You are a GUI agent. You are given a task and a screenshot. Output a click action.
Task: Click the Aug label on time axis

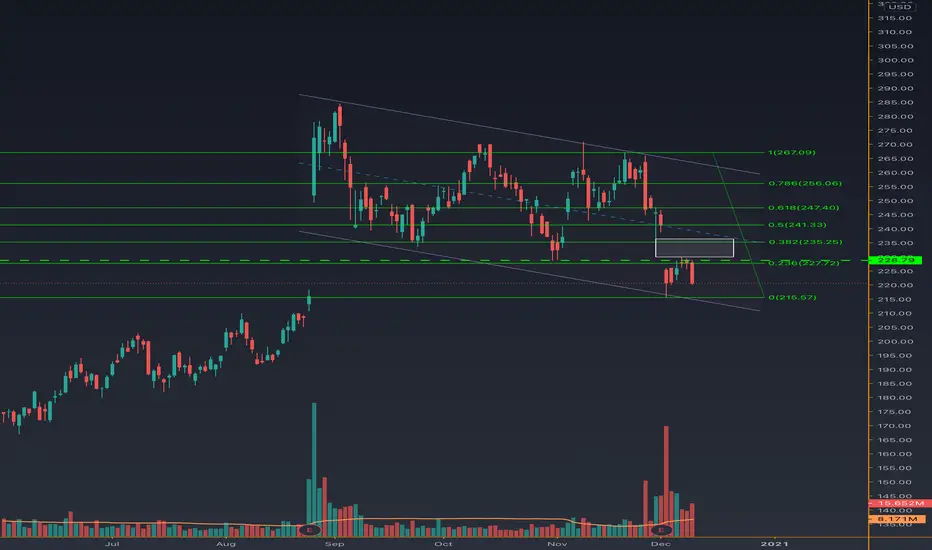click(225, 543)
